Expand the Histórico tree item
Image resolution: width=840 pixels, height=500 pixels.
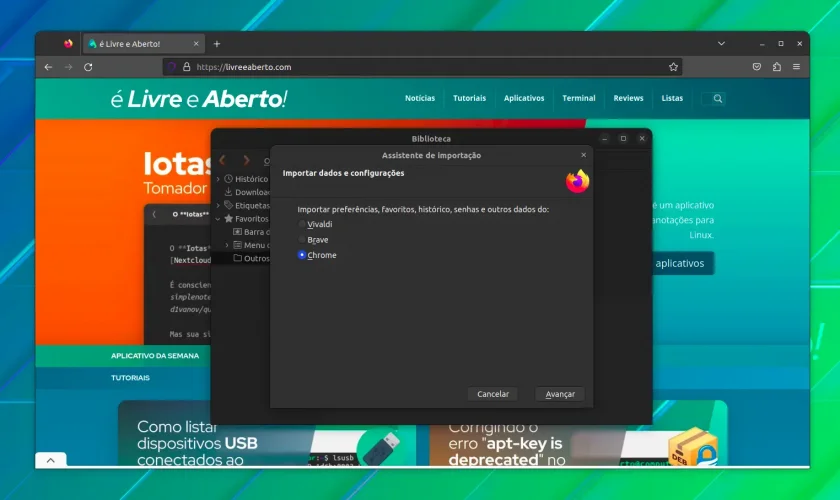point(218,179)
